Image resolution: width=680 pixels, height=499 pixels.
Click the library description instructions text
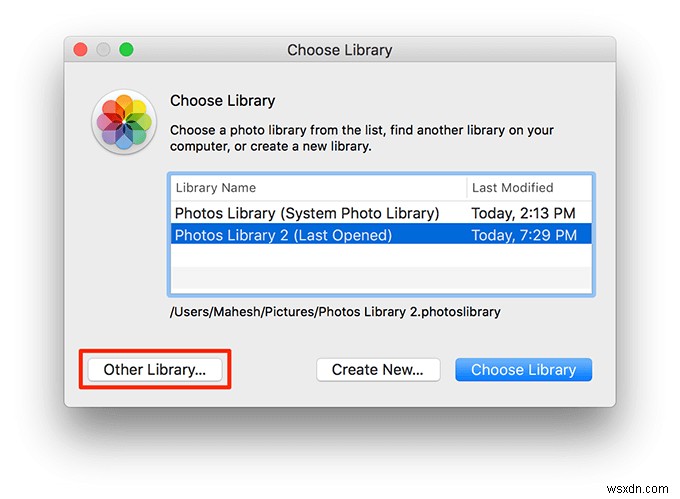click(361, 138)
